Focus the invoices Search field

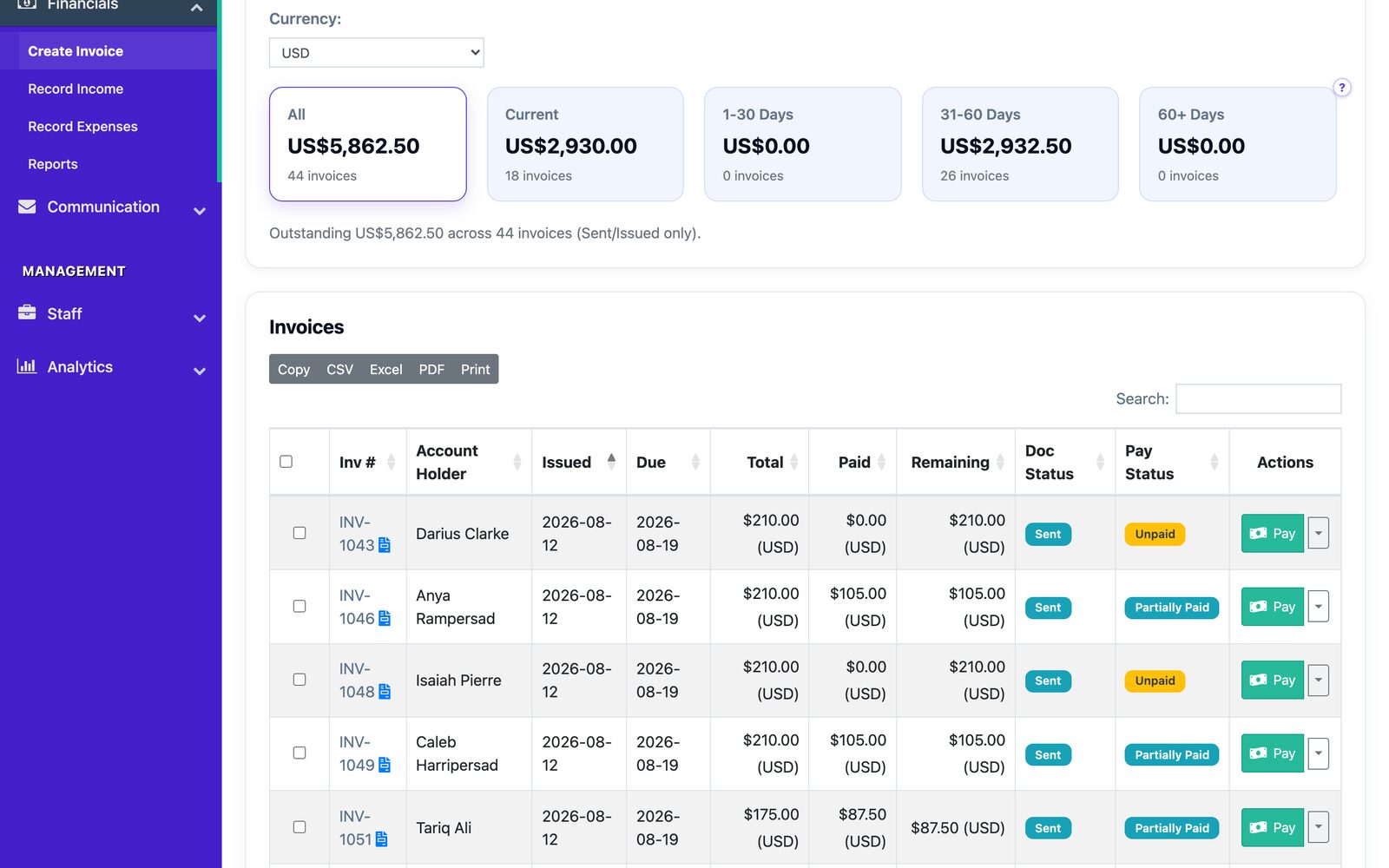tap(1258, 398)
